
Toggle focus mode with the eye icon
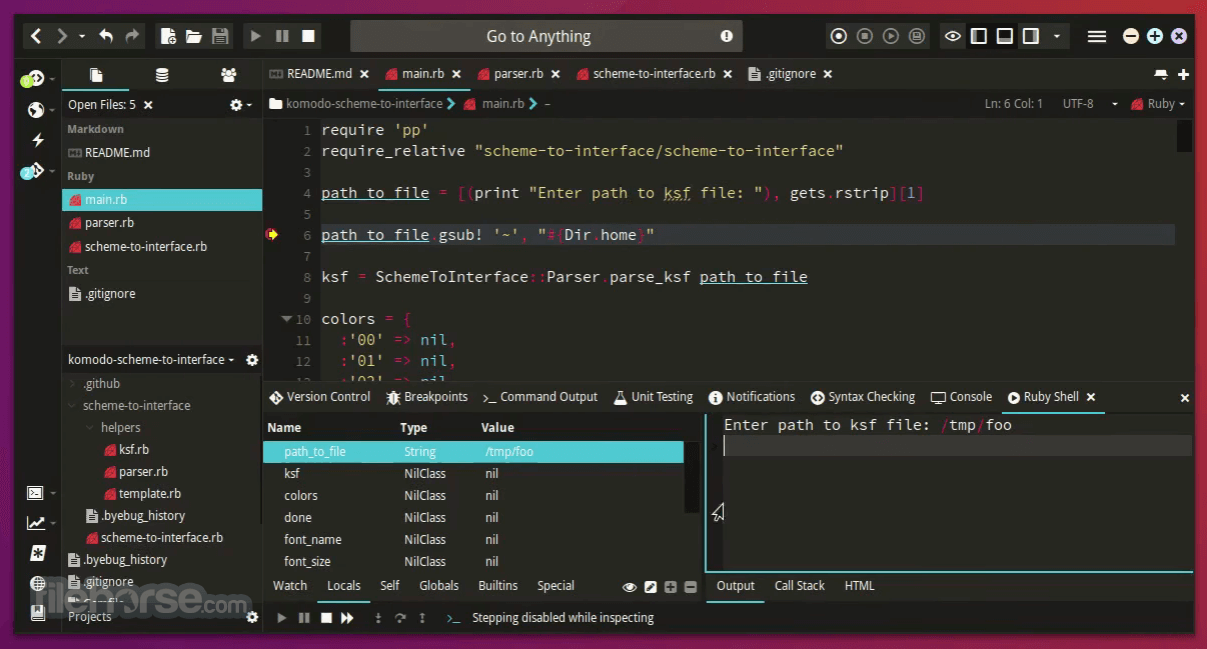[953, 36]
